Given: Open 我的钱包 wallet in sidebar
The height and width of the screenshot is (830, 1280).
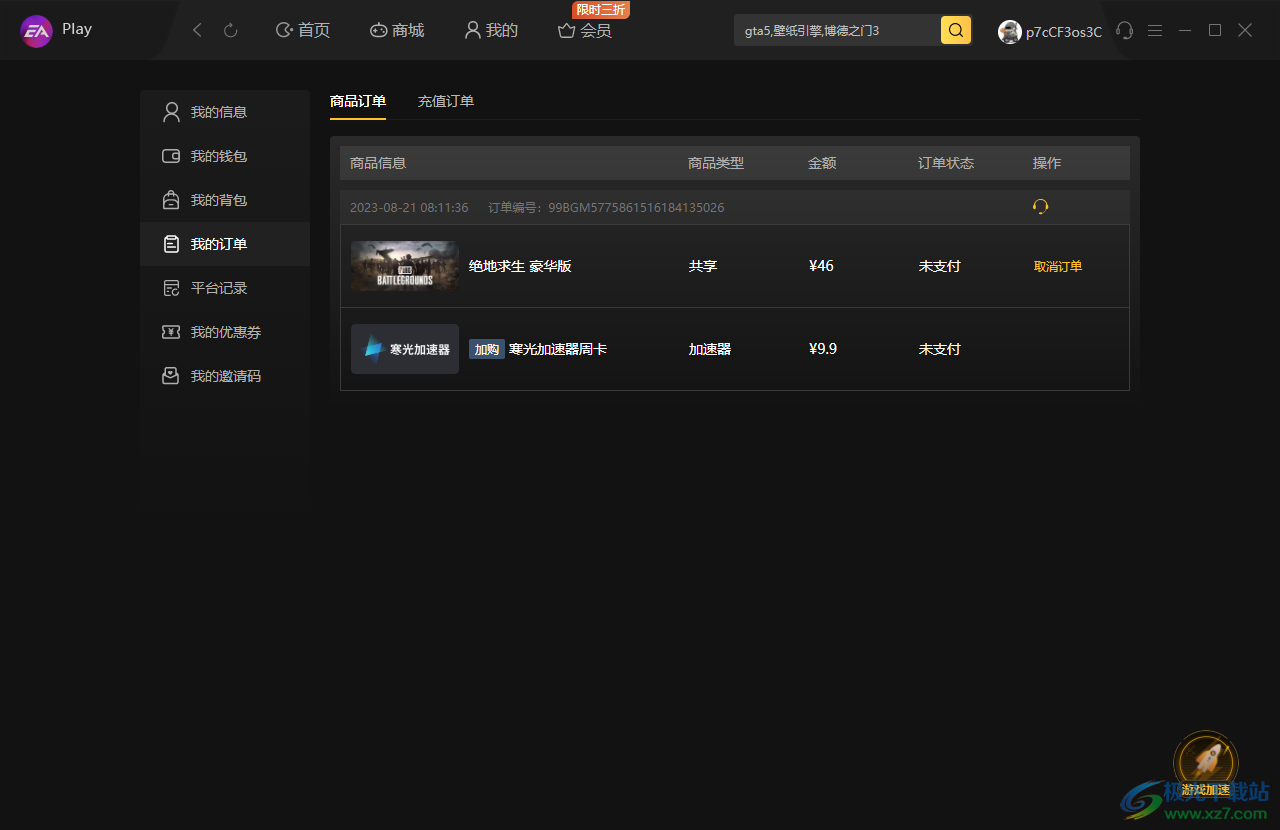Looking at the screenshot, I should (x=225, y=156).
